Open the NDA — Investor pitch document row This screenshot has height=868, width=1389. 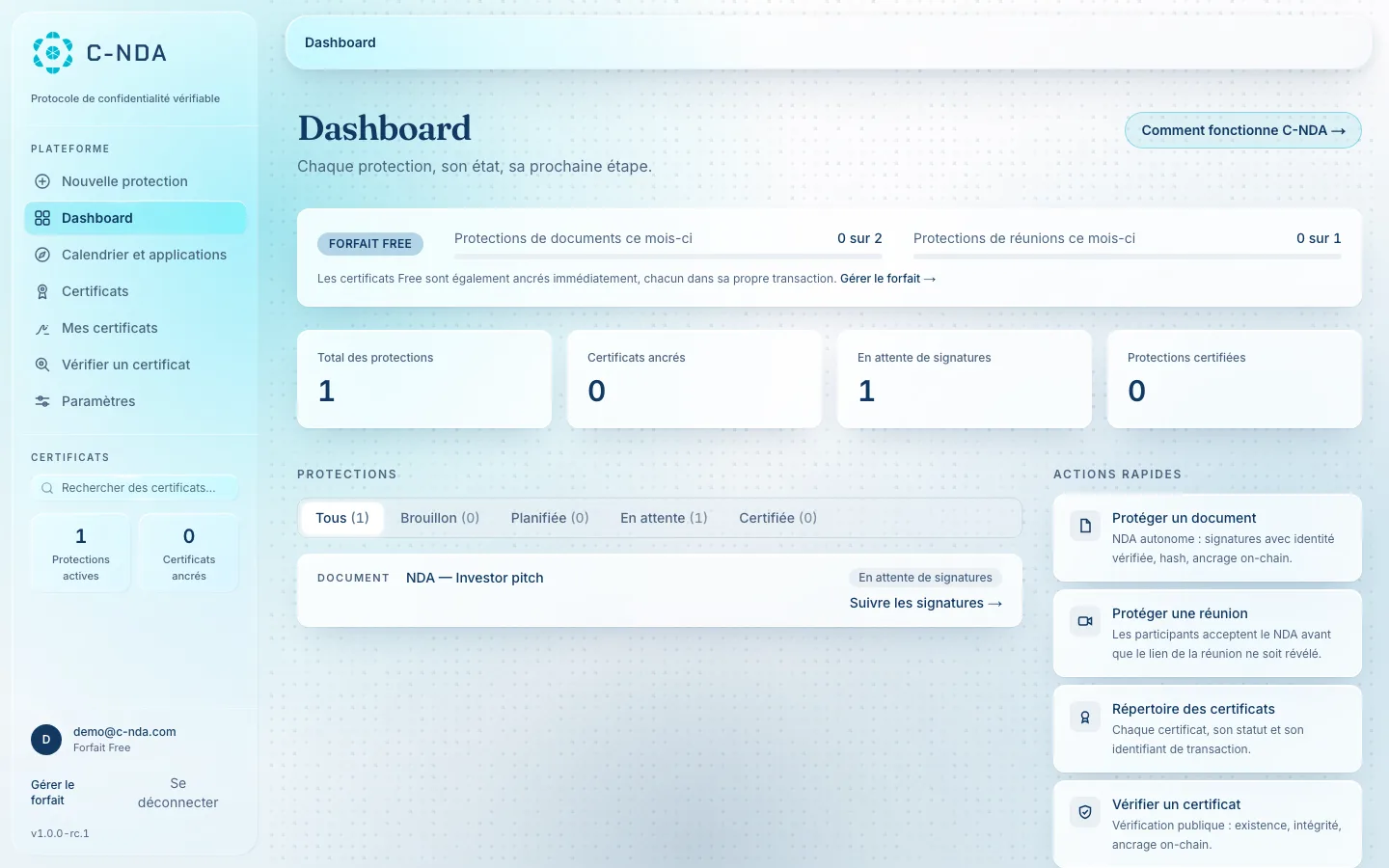(660, 590)
